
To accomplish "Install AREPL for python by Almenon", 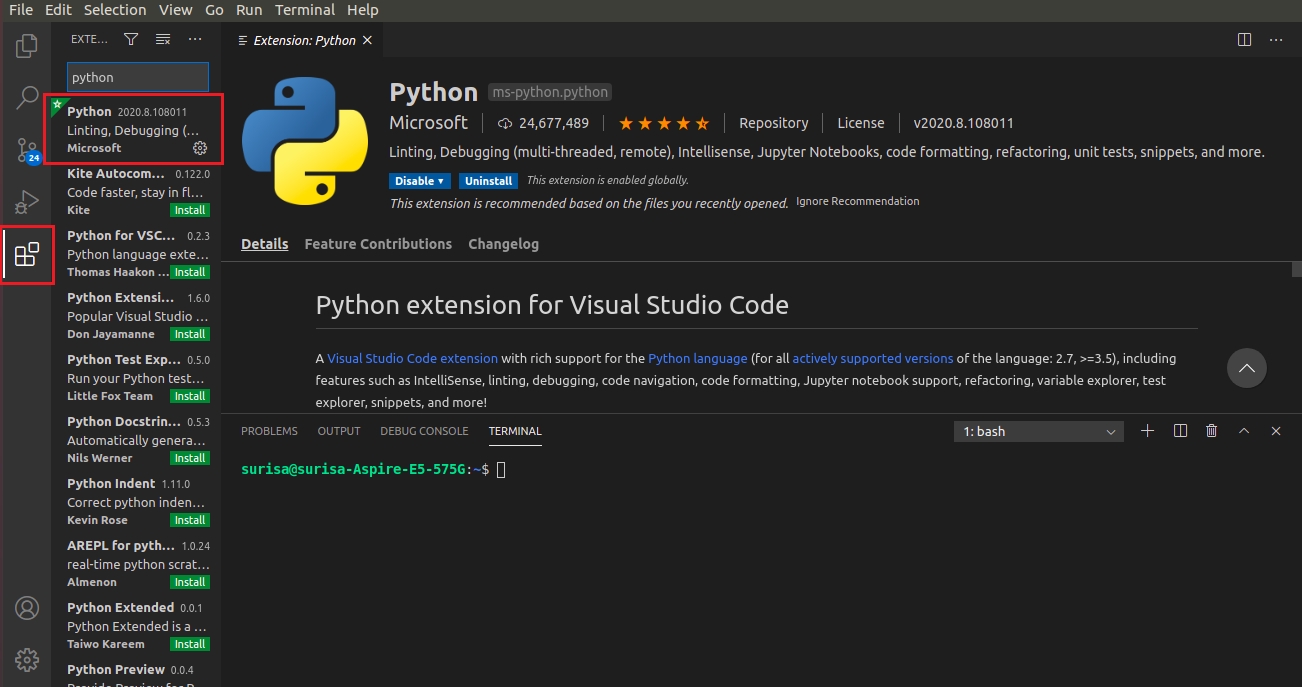I will pyautogui.click(x=189, y=582).
